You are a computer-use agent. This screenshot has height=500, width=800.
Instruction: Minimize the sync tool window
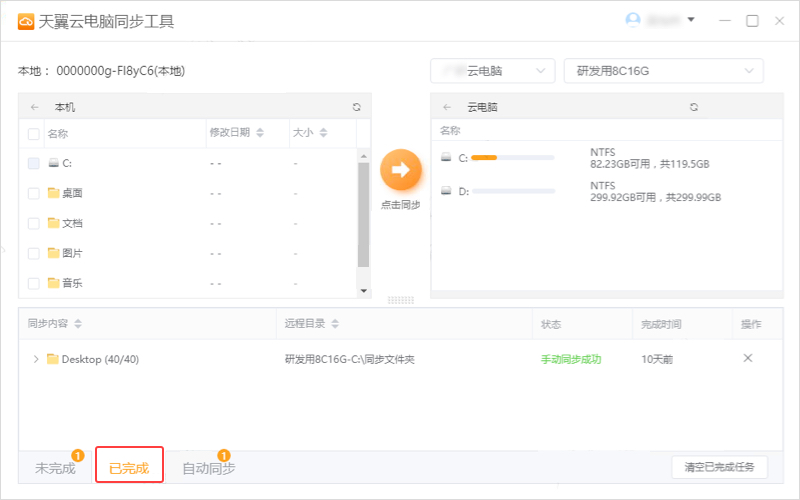point(725,20)
